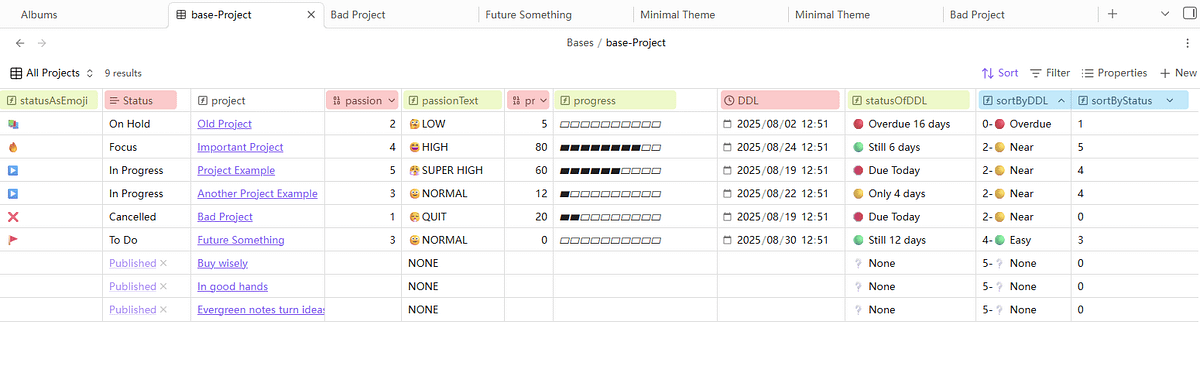
Task: Close the base-Project tab
Action: point(311,15)
